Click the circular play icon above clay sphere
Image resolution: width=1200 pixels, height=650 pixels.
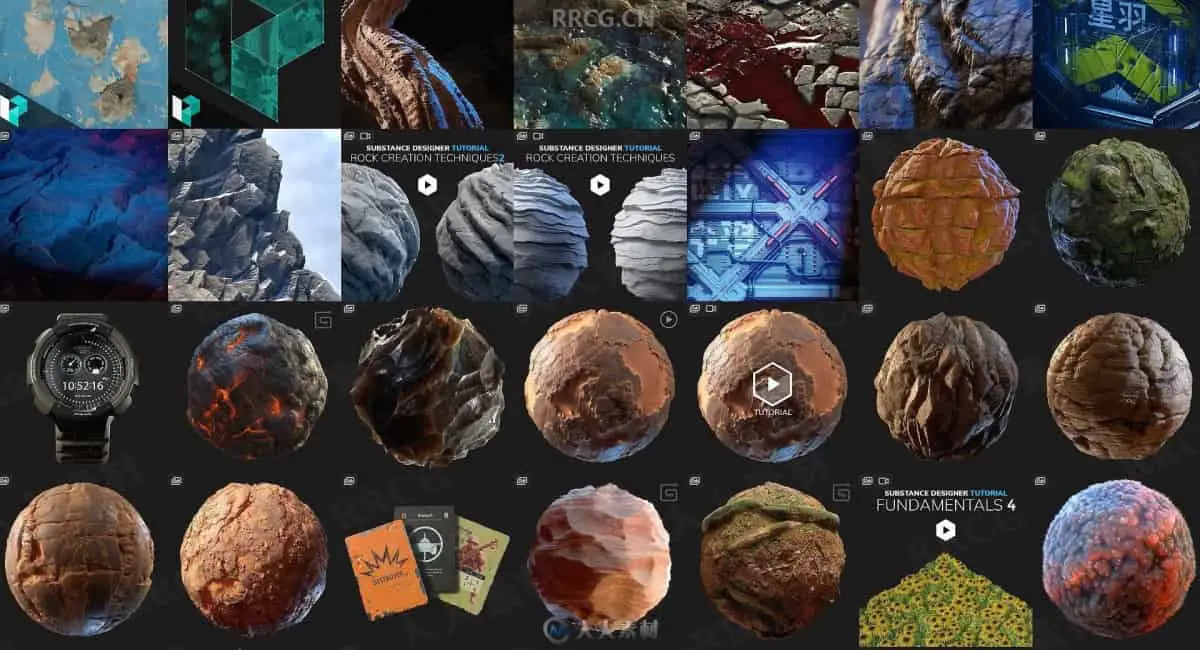[669, 320]
